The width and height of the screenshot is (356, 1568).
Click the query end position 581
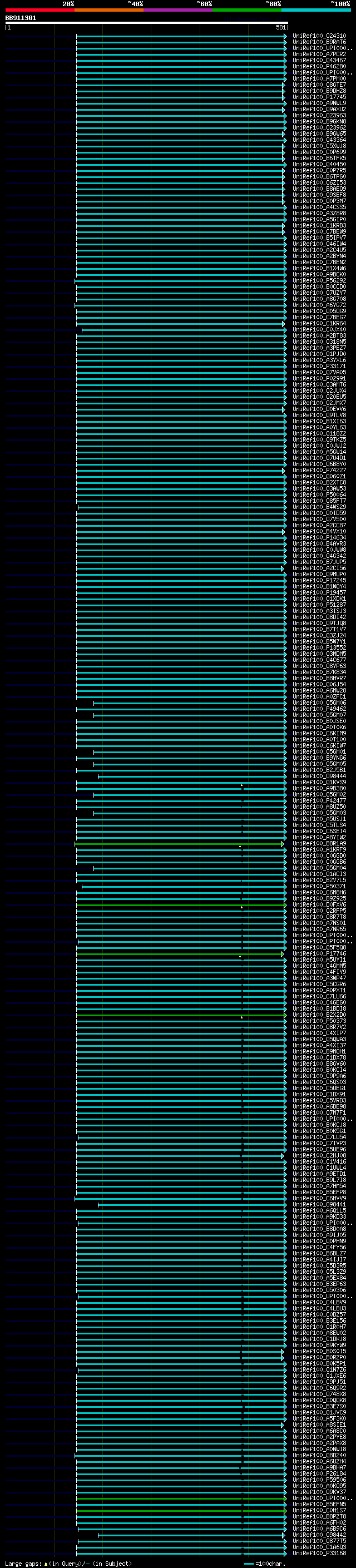[280, 27]
